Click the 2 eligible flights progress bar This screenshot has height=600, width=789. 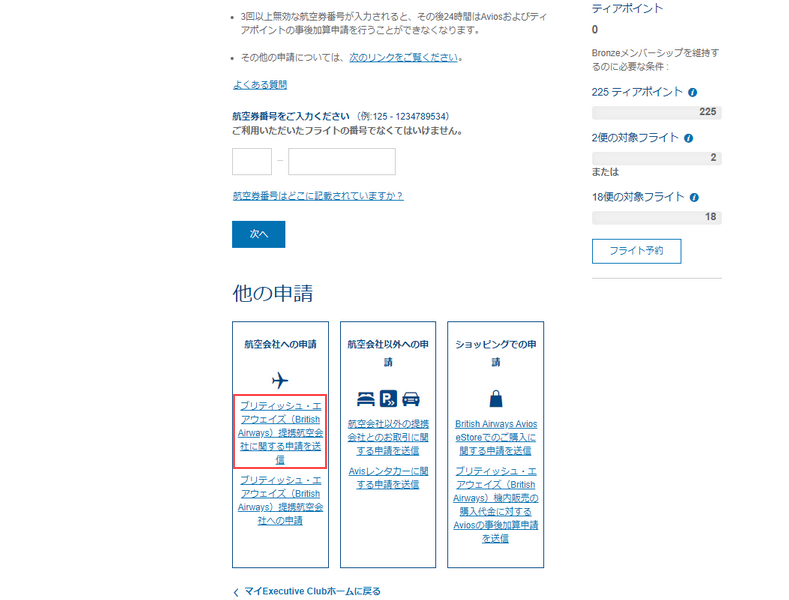click(657, 158)
